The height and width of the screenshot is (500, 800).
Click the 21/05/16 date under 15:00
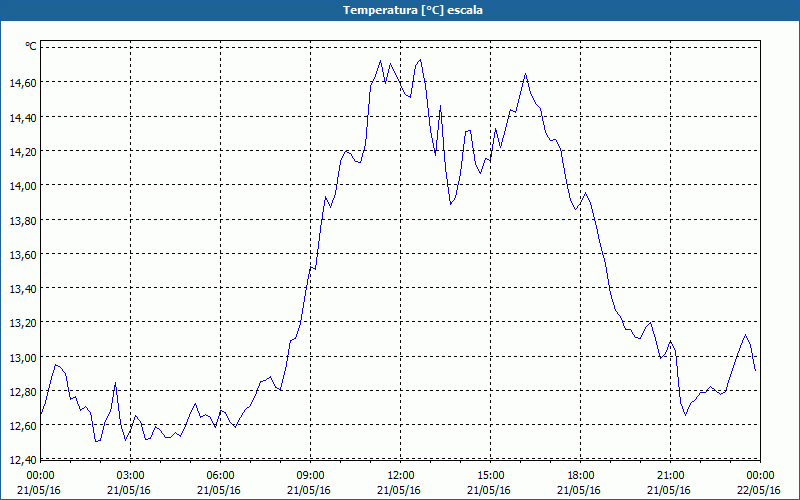click(x=489, y=490)
